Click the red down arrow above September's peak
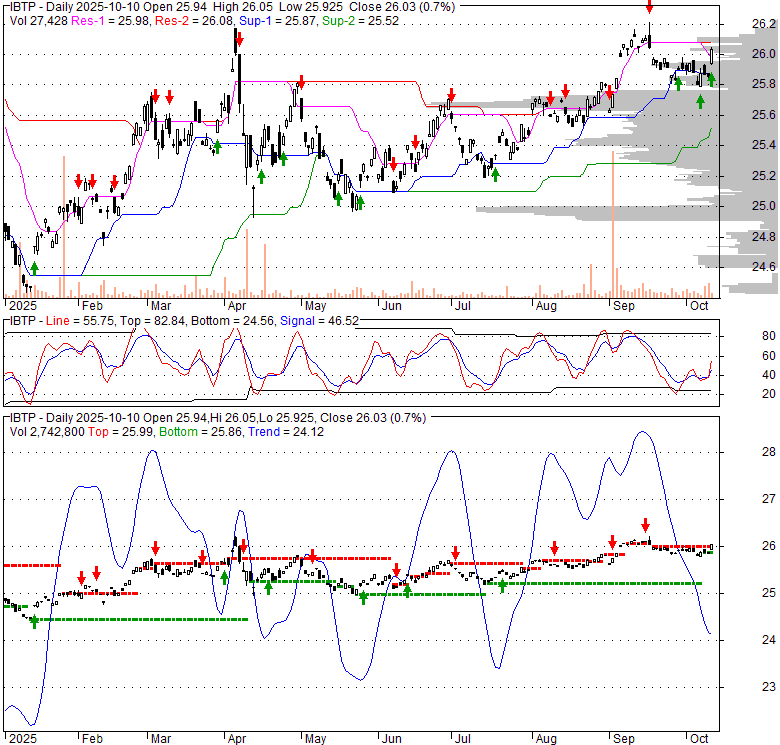The height and width of the screenshot is (745, 780). (649, 7)
